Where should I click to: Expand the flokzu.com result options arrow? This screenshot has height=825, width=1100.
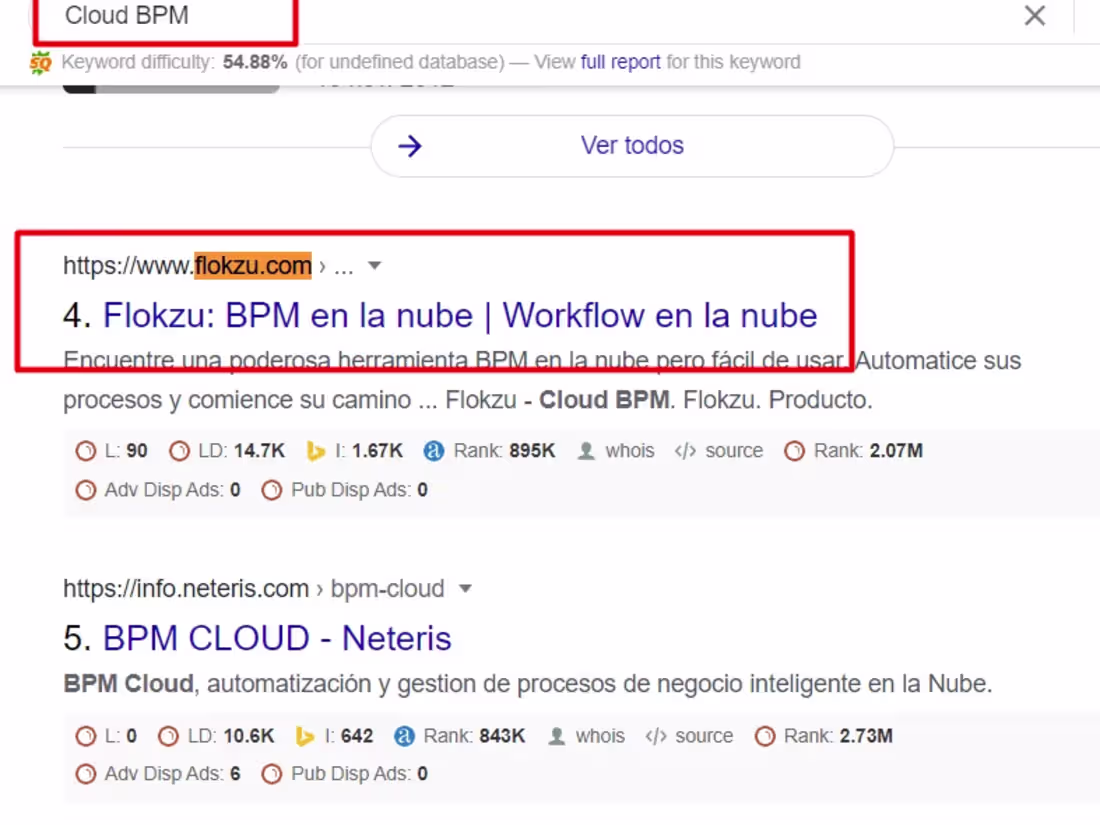375,266
